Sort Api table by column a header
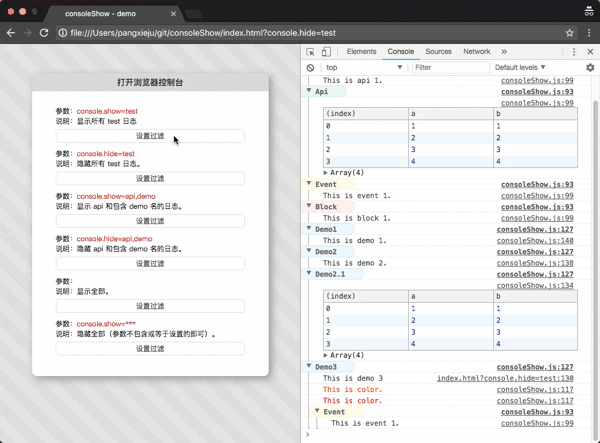The width and height of the screenshot is (600, 443). coord(451,114)
